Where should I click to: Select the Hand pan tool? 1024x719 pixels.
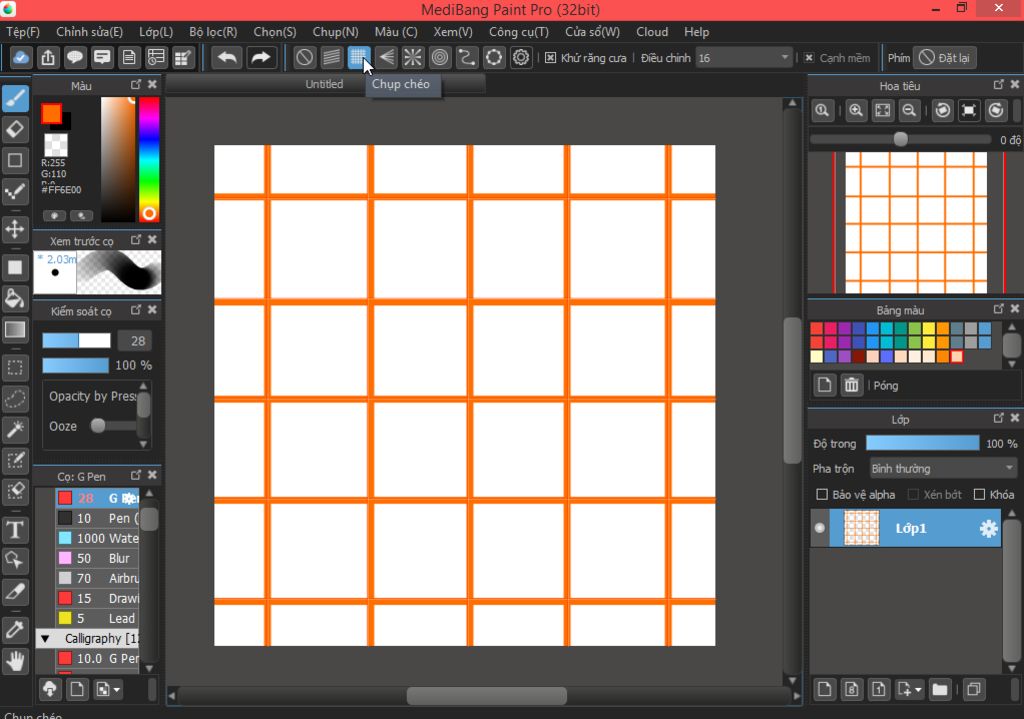coord(16,662)
